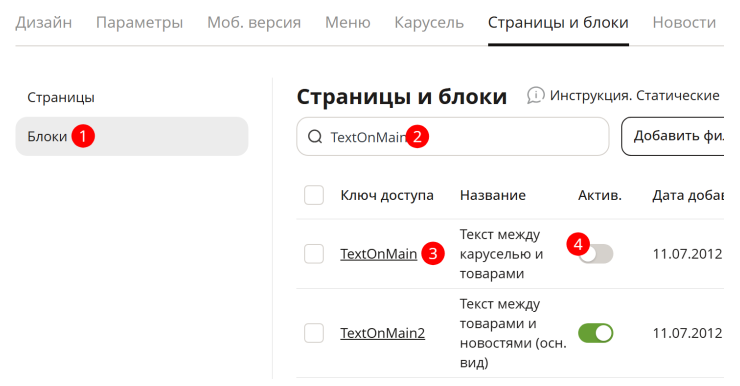Viewport: 740px width, 386px height.
Task: Tick the select-all checkbox in table header
Action: pyautogui.click(x=314, y=195)
